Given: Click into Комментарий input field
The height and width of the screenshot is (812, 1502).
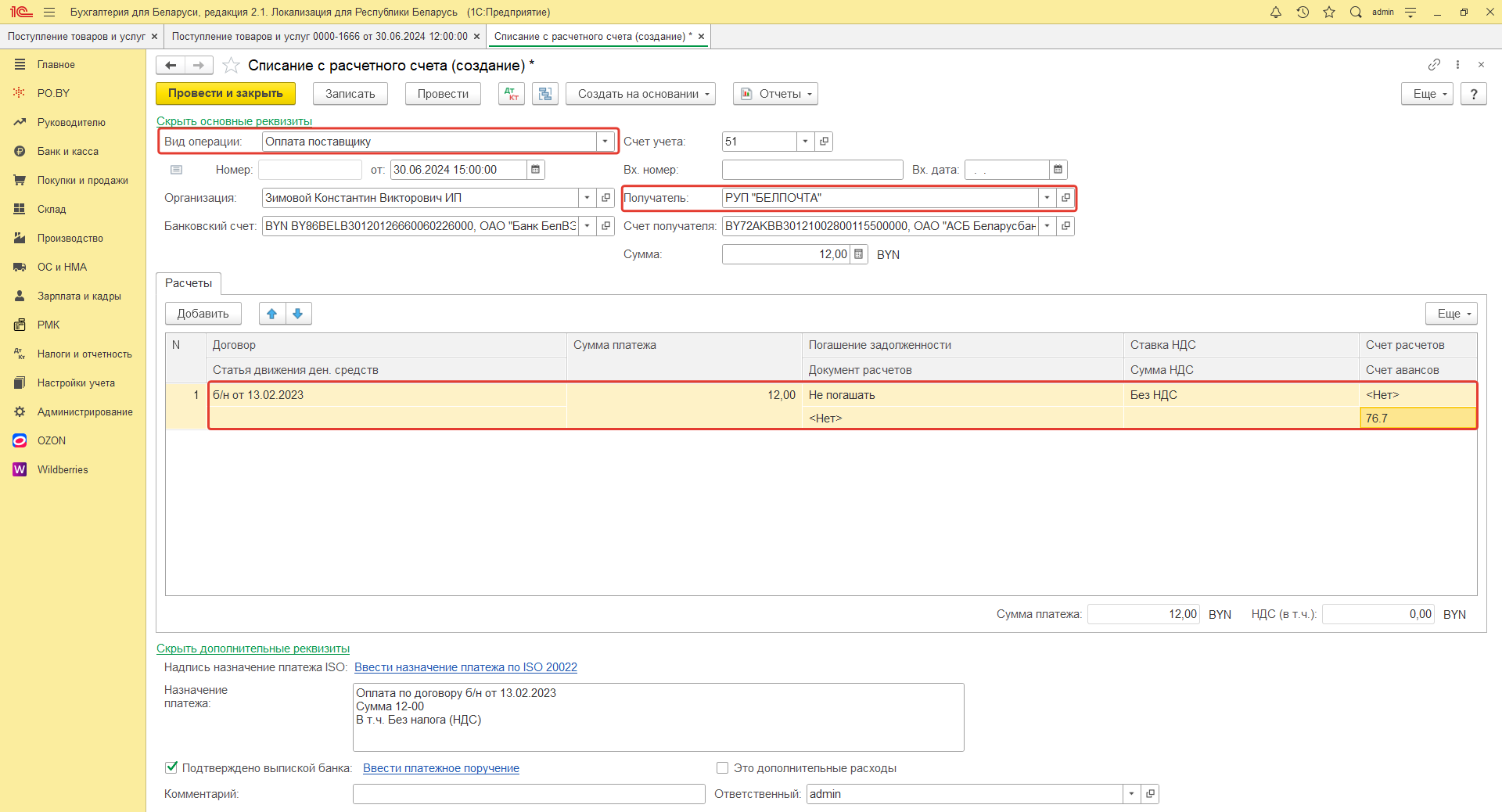Looking at the screenshot, I should [x=529, y=794].
